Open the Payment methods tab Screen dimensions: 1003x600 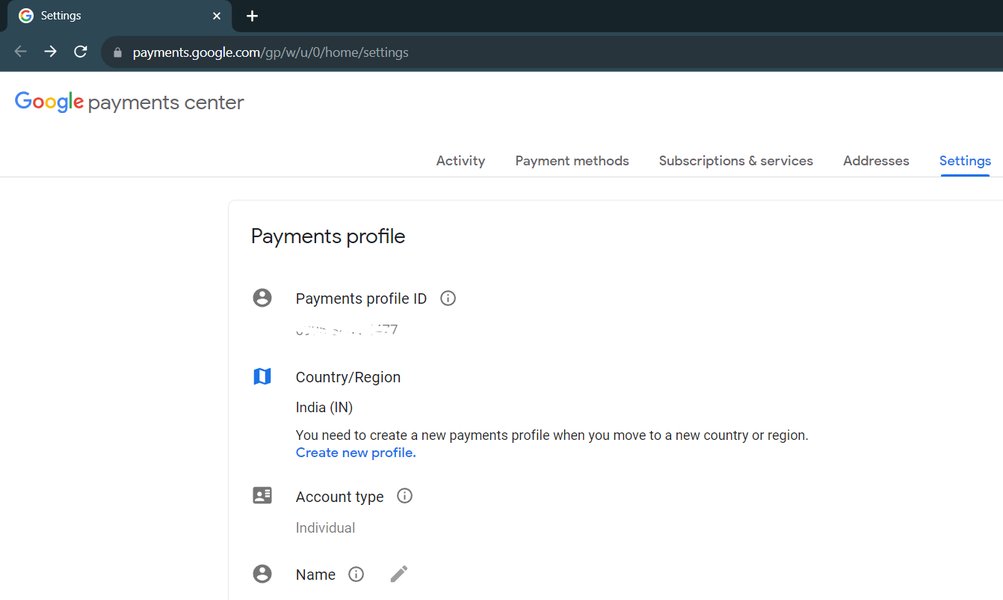click(x=572, y=161)
